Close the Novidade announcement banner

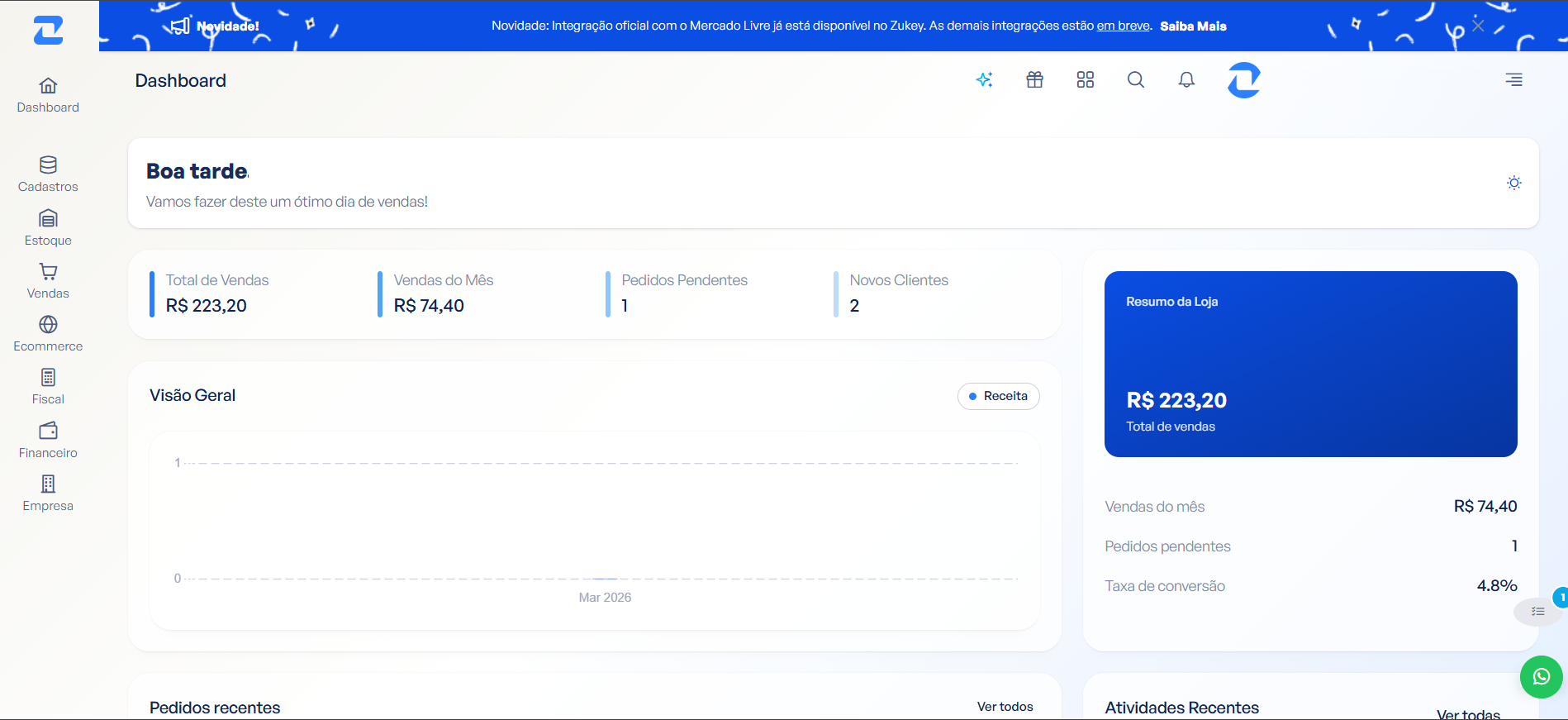1478,26
